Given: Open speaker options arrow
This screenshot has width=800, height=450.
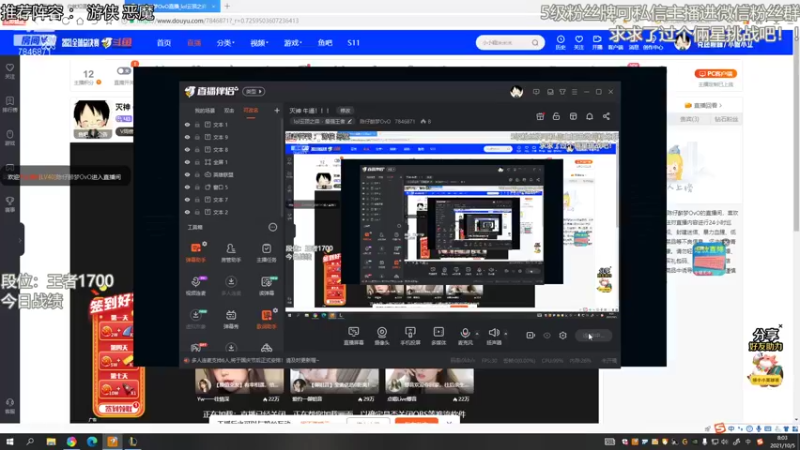Looking at the screenshot, I should (x=506, y=334).
